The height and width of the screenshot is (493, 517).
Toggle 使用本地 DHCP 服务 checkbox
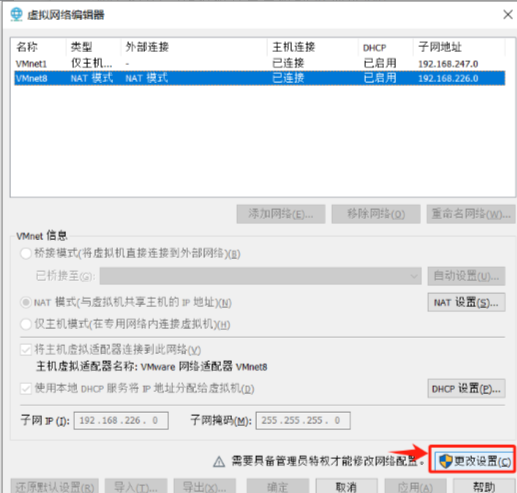pyautogui.click(x=26, y=389)
